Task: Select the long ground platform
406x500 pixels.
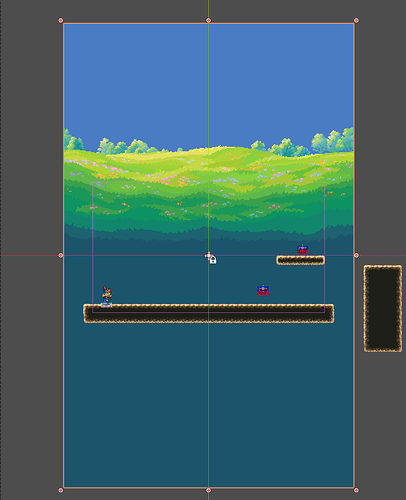Action: coord(209,313)
